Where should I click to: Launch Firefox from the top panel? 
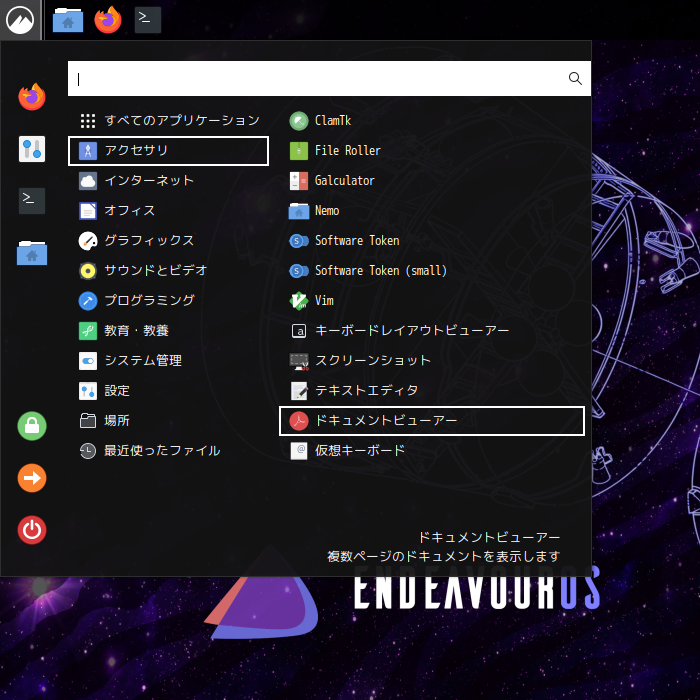tap(108, 20)
